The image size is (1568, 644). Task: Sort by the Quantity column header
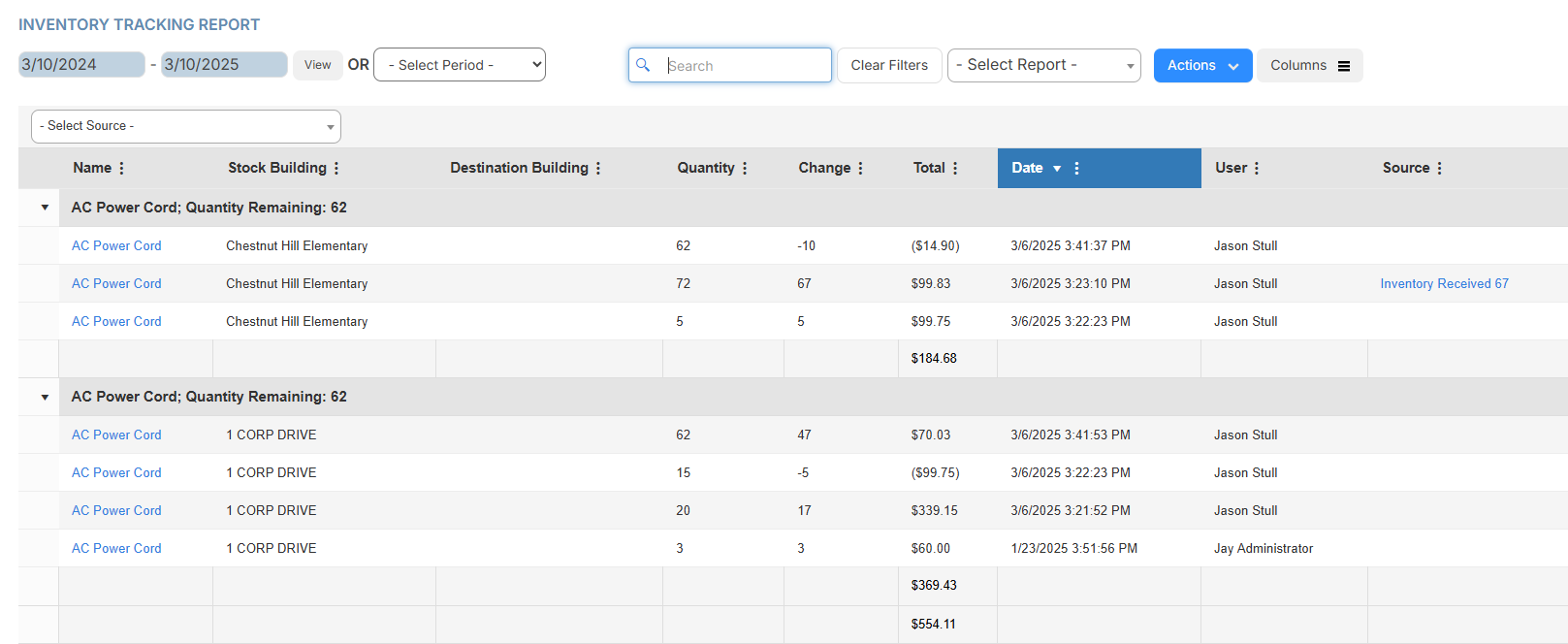(706, 168)
